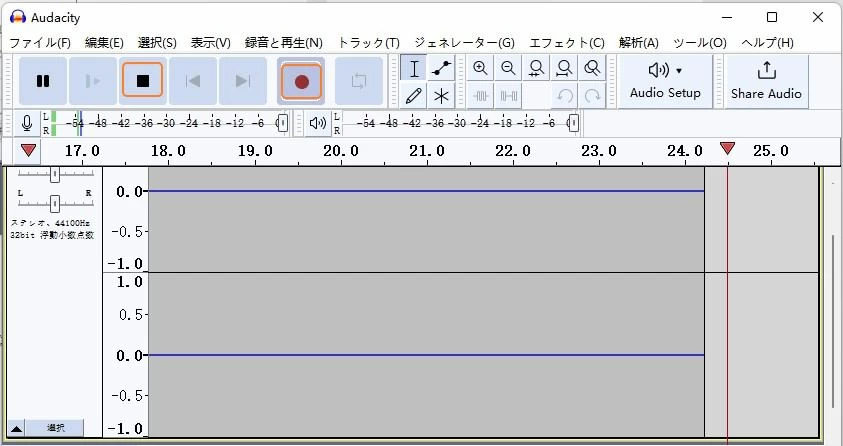This screenshot has width=843, height=446.
Task: Click the track's 選択 button
Action: tap(56, 428)
